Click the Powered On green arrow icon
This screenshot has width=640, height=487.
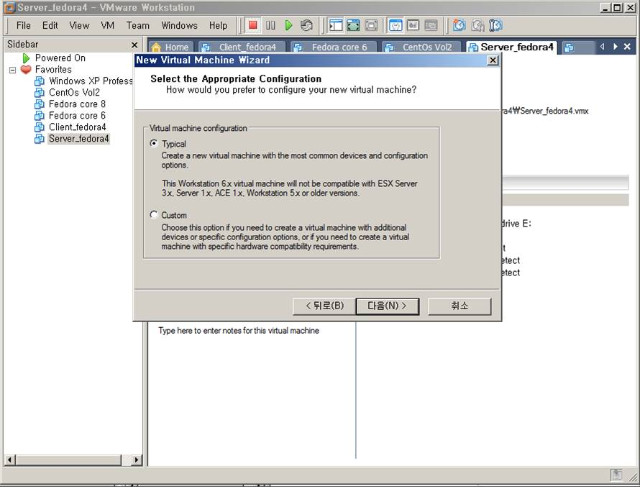click(26, 58)
